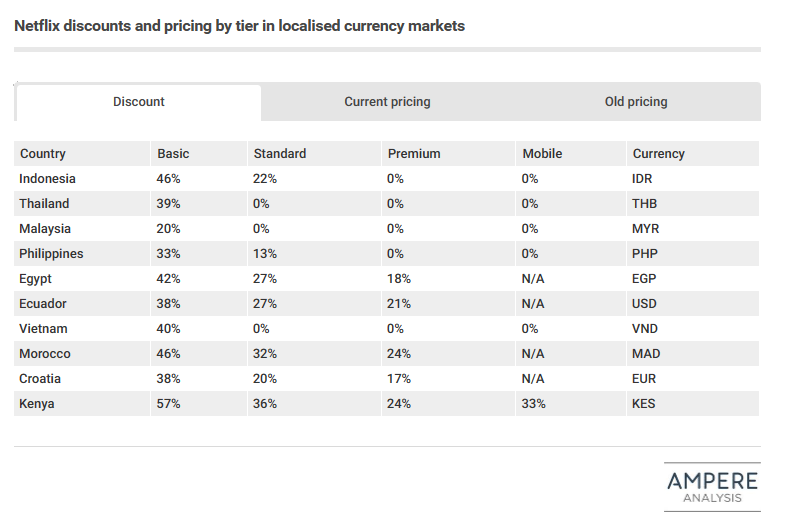Click the Currency column header

[x=693, y=153]
